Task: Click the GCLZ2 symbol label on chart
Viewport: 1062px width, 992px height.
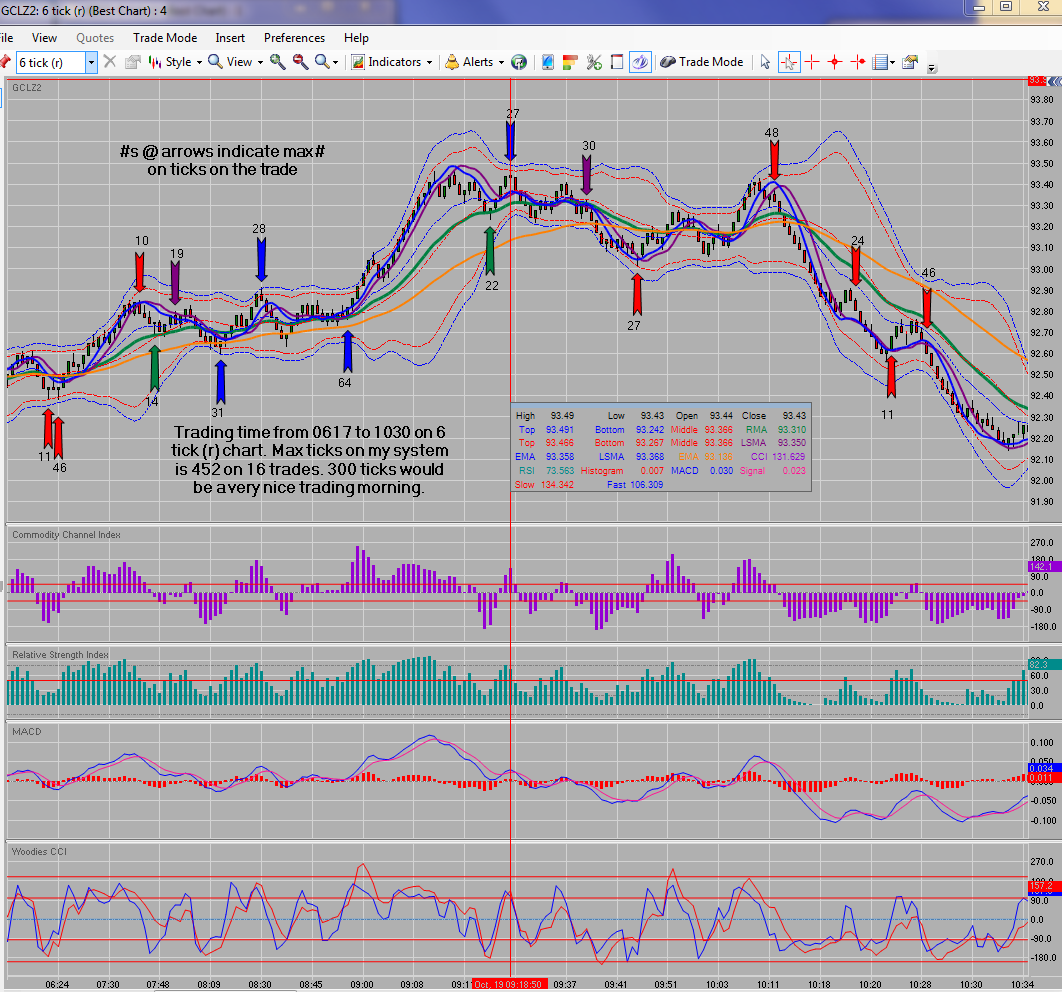Action: [x=27, y=87]
